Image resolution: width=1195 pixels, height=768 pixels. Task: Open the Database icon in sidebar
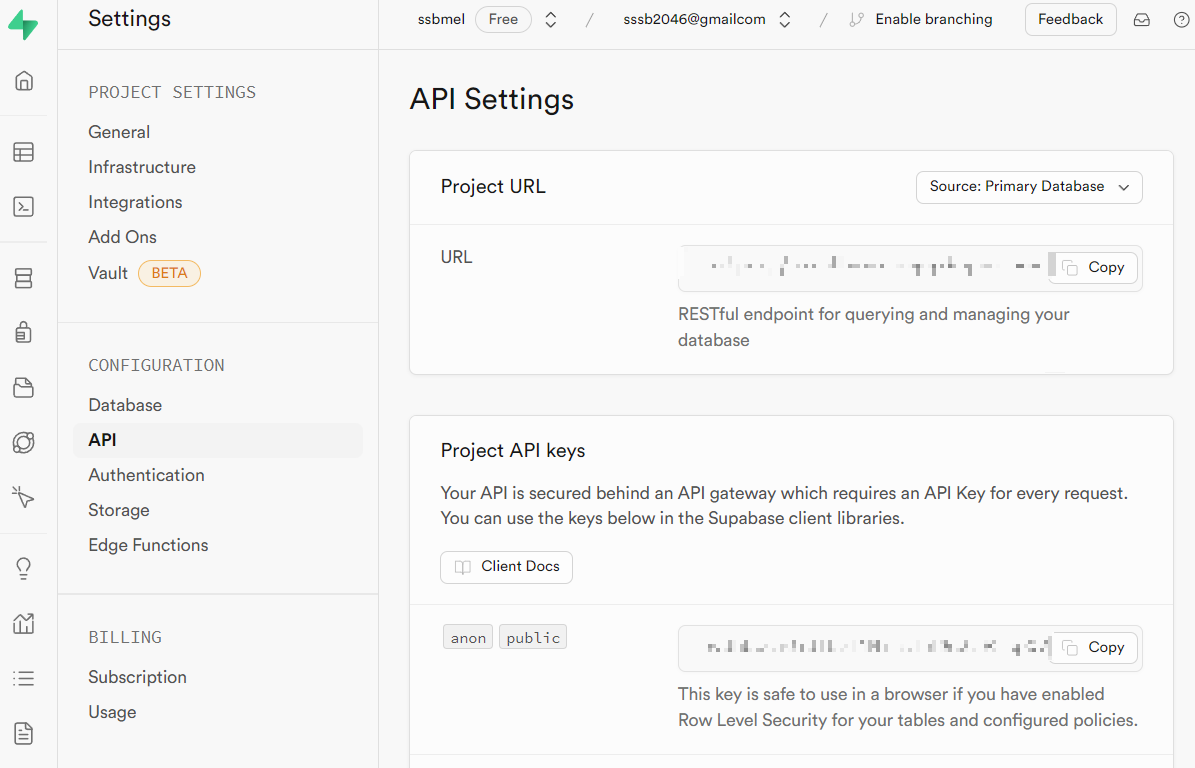[x=24, y=278]
